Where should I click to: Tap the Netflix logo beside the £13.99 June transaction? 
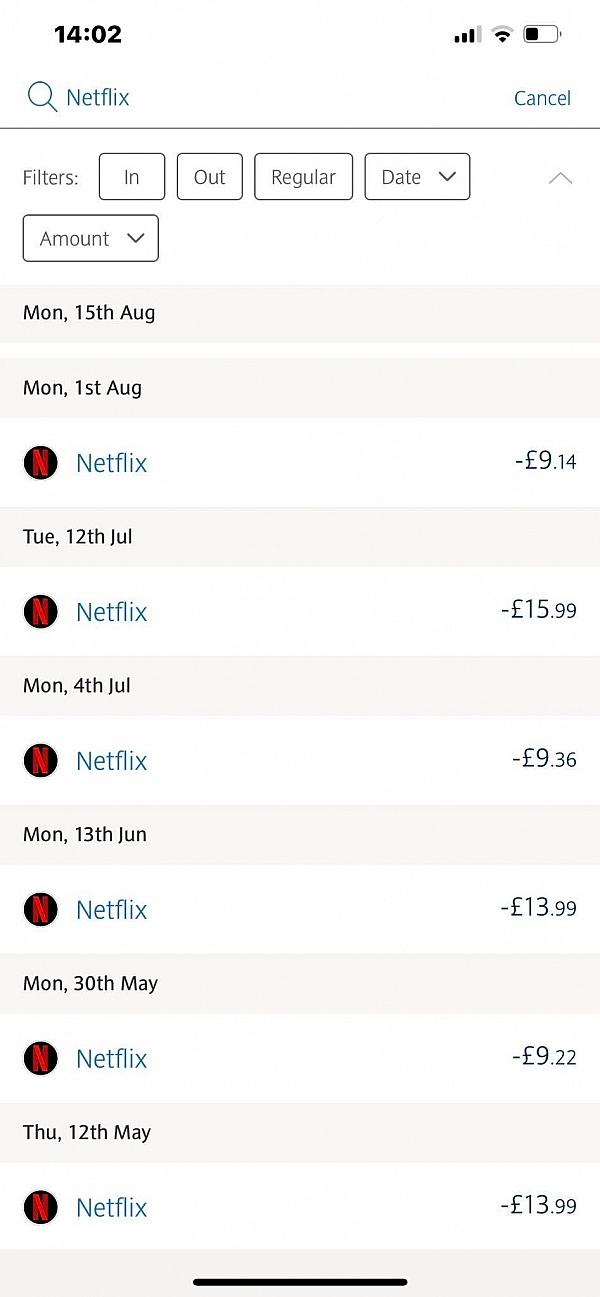point(41,909)
